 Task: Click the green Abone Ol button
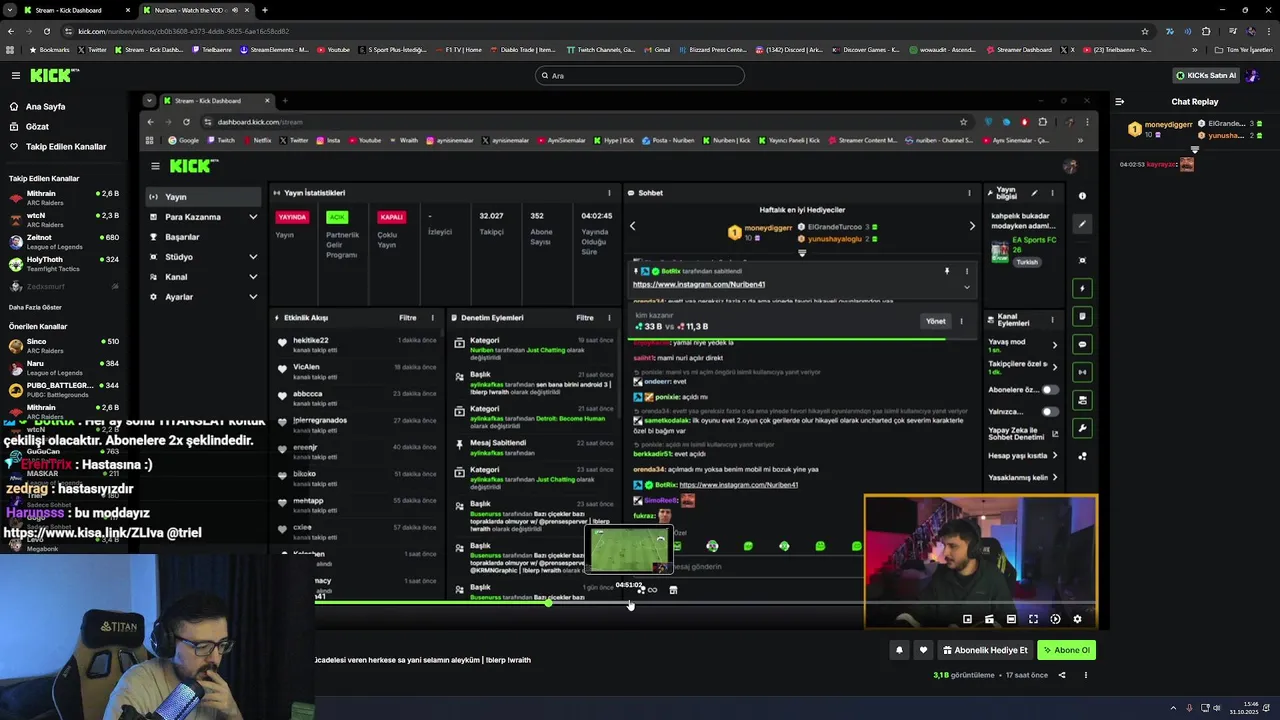click(x=1066, y=650)
